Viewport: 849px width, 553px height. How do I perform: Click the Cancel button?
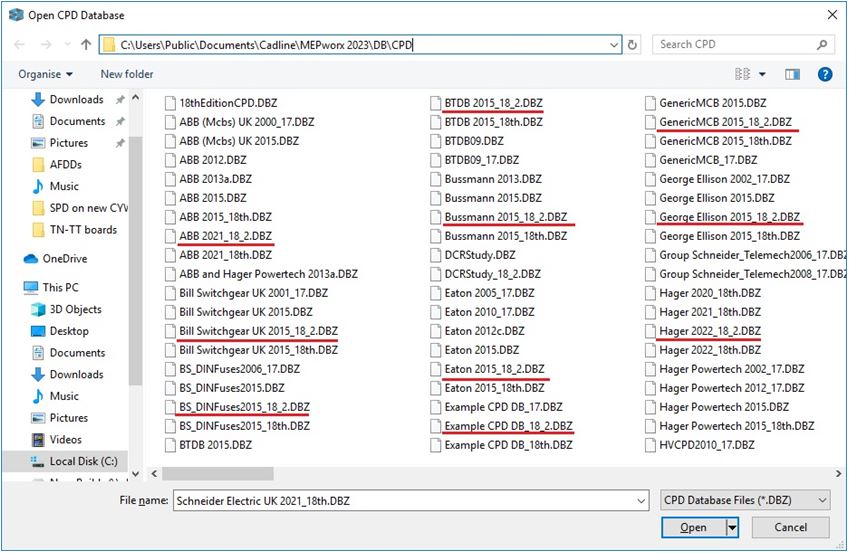[x=791, y=527]
